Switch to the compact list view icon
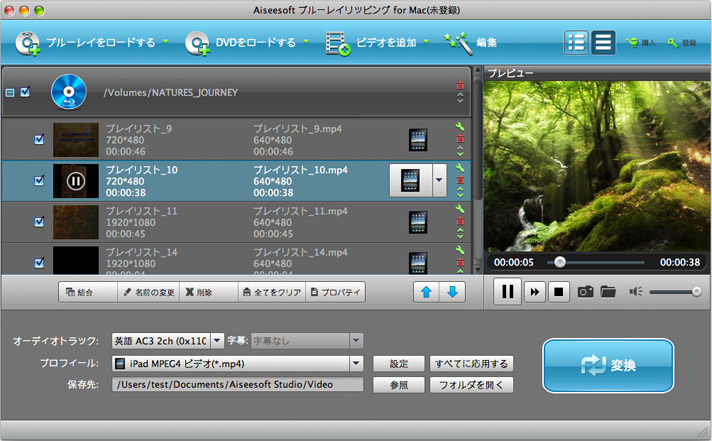Image resolution: width=712 pixels, height=441 pixels. pos(603,43)
